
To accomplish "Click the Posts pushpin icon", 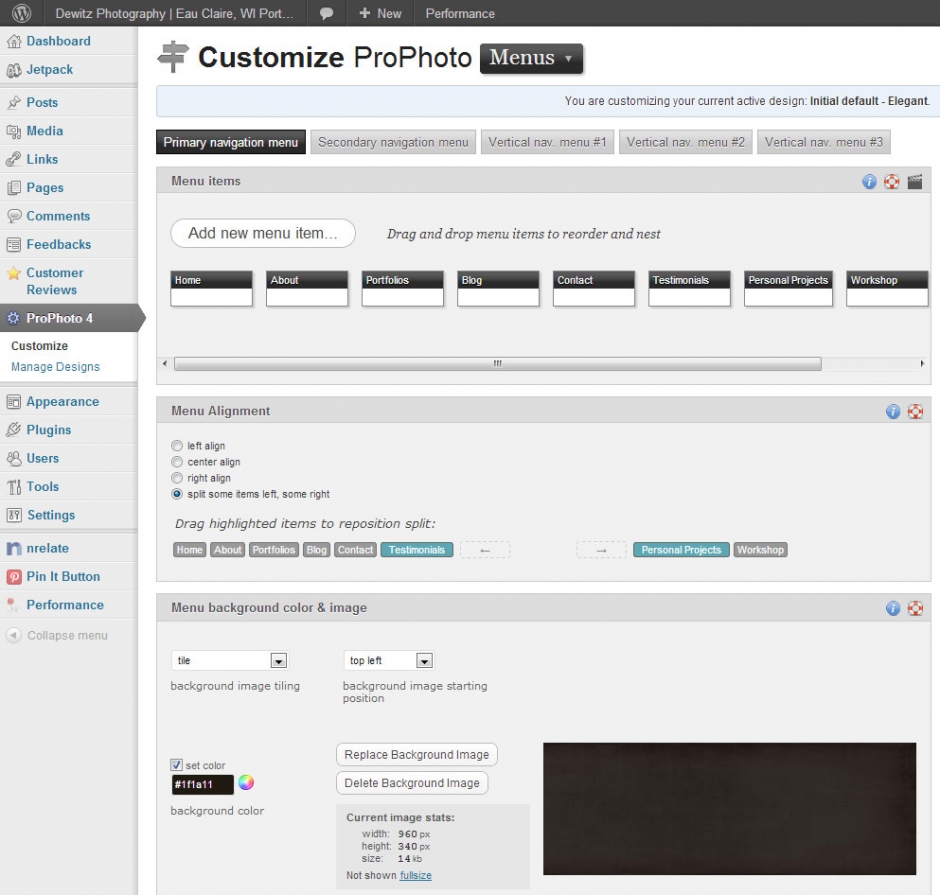I will (x=14, y=103).
